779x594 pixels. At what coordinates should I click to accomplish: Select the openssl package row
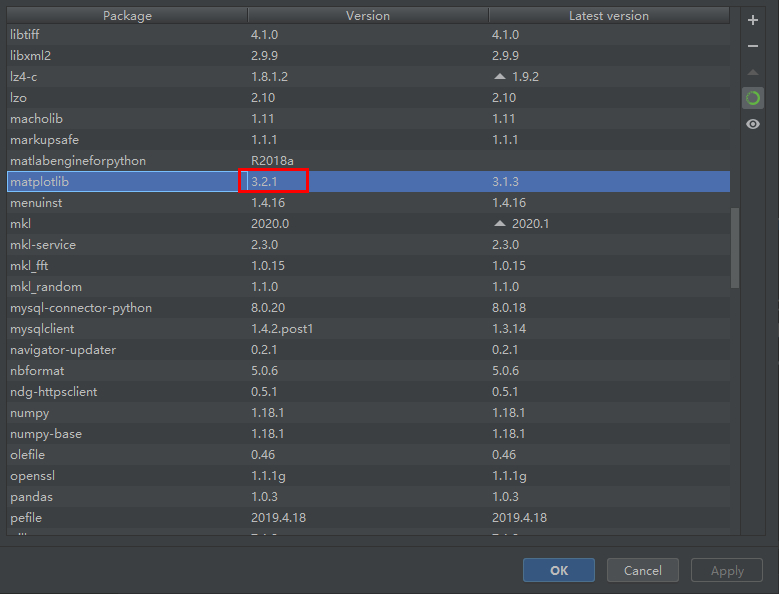[368, 476]
